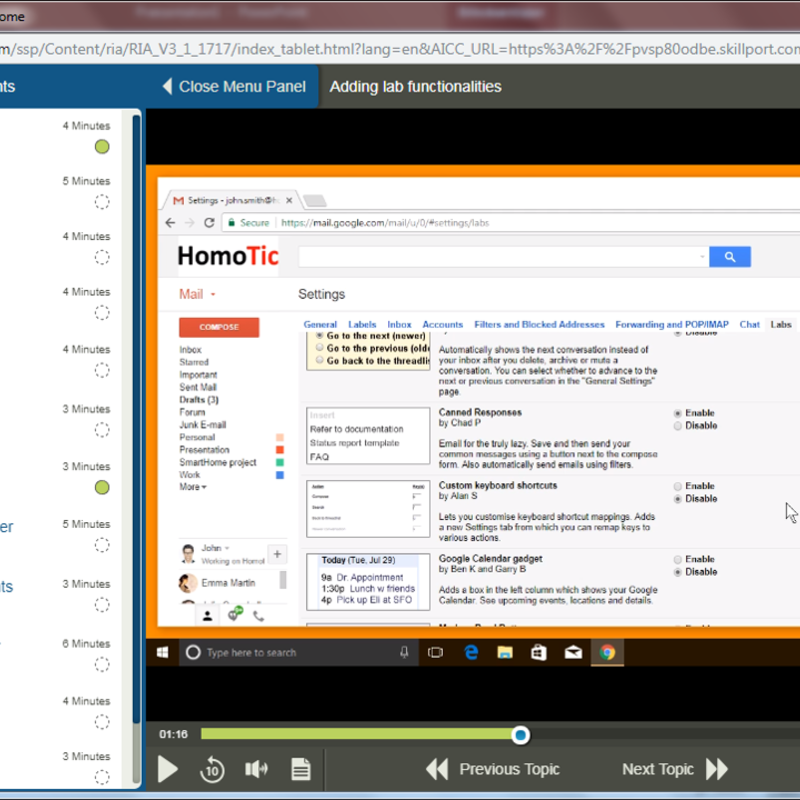Select Enable for Custom keyboard shortcuts
The image size is (800, 800).
(x=678, y=486)
